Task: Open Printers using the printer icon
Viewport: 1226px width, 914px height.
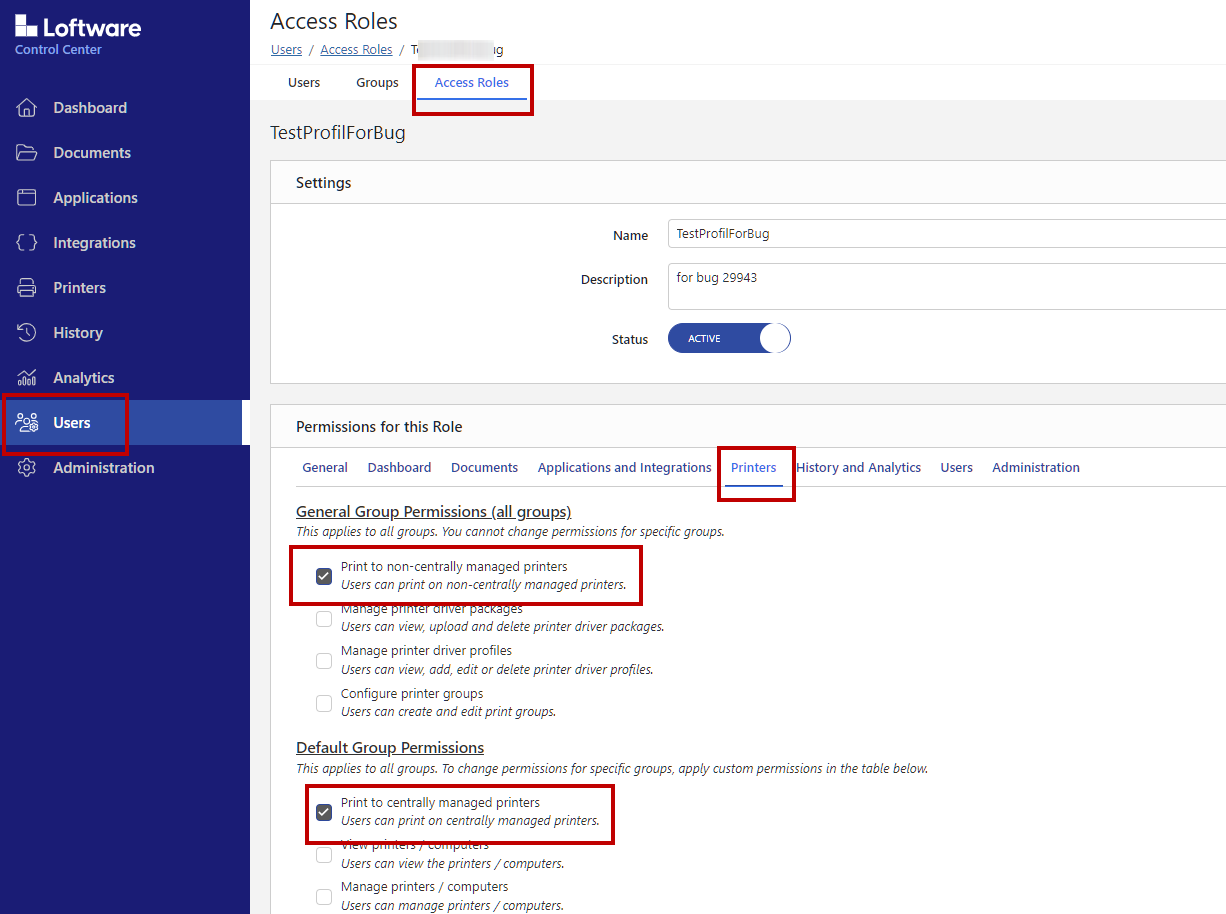Action: [27, 288]
